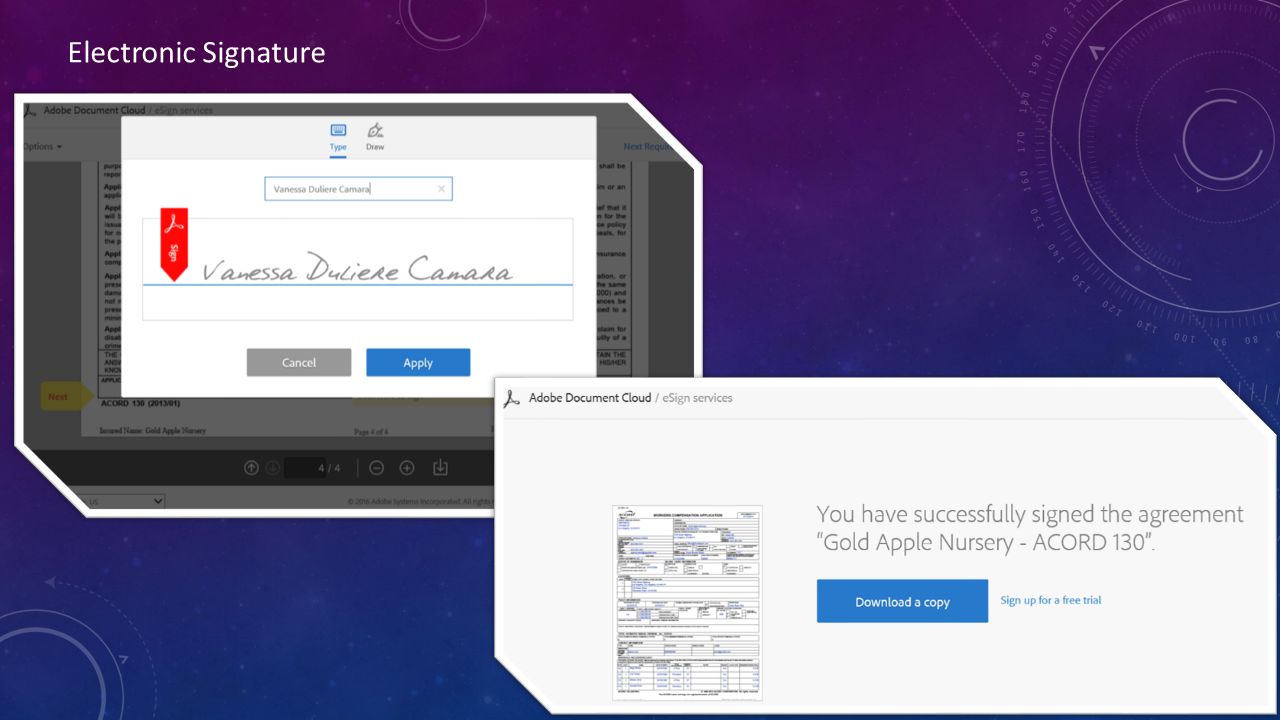Clear the name field with the X icon

[x=441, y=189]
